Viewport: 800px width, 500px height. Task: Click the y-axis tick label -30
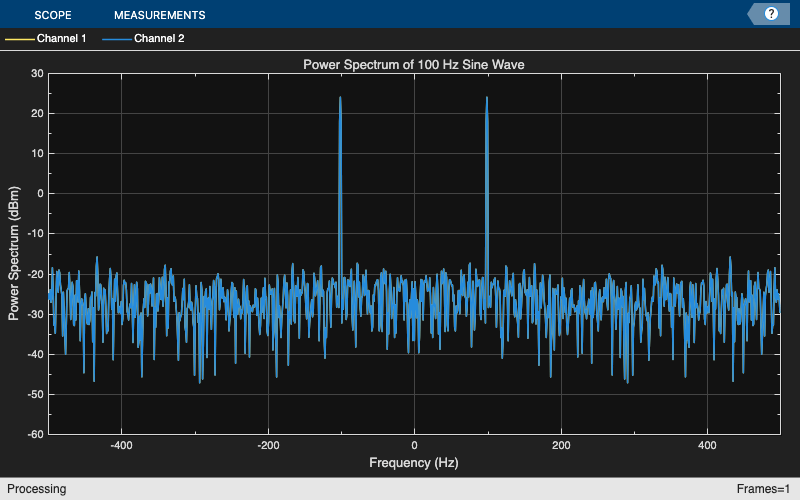(x=35, y=314)
